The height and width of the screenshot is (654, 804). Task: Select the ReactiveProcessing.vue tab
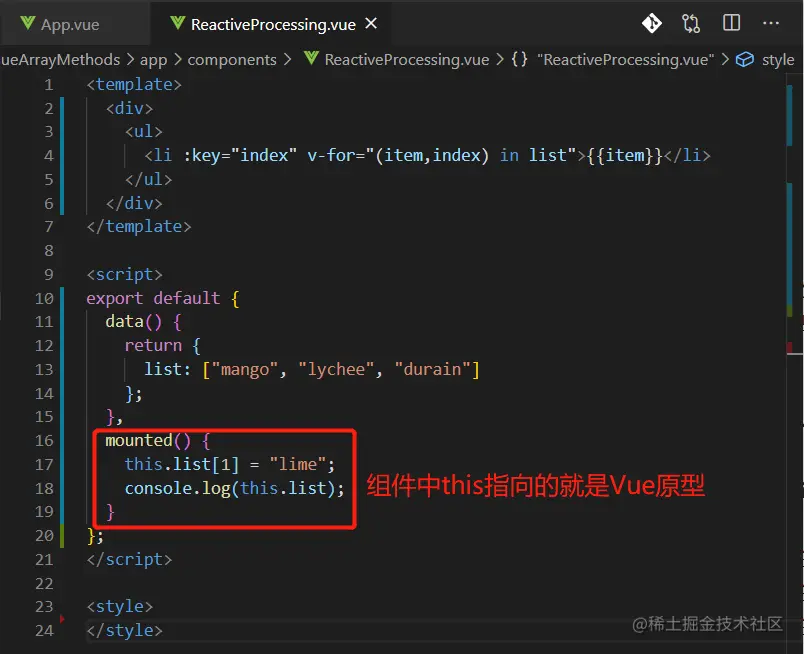pyautogui.click(x=273, y=24)
